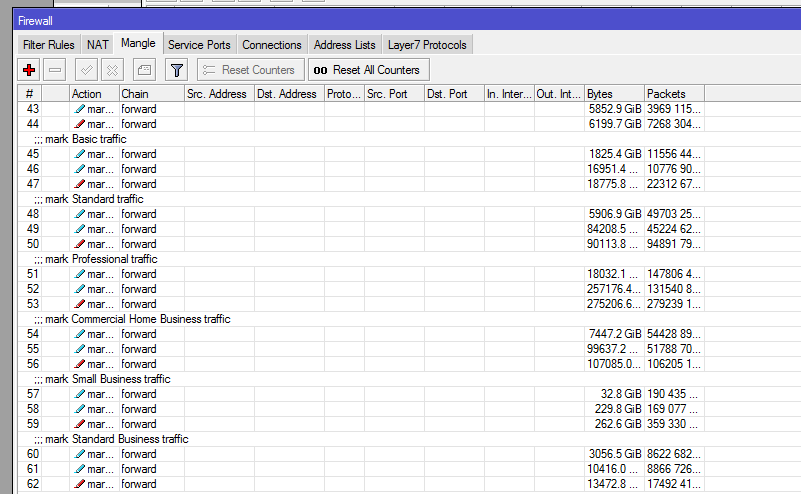Click the Disable rule X icon
This screenshot has height=494, width=801.
[112, 70]
